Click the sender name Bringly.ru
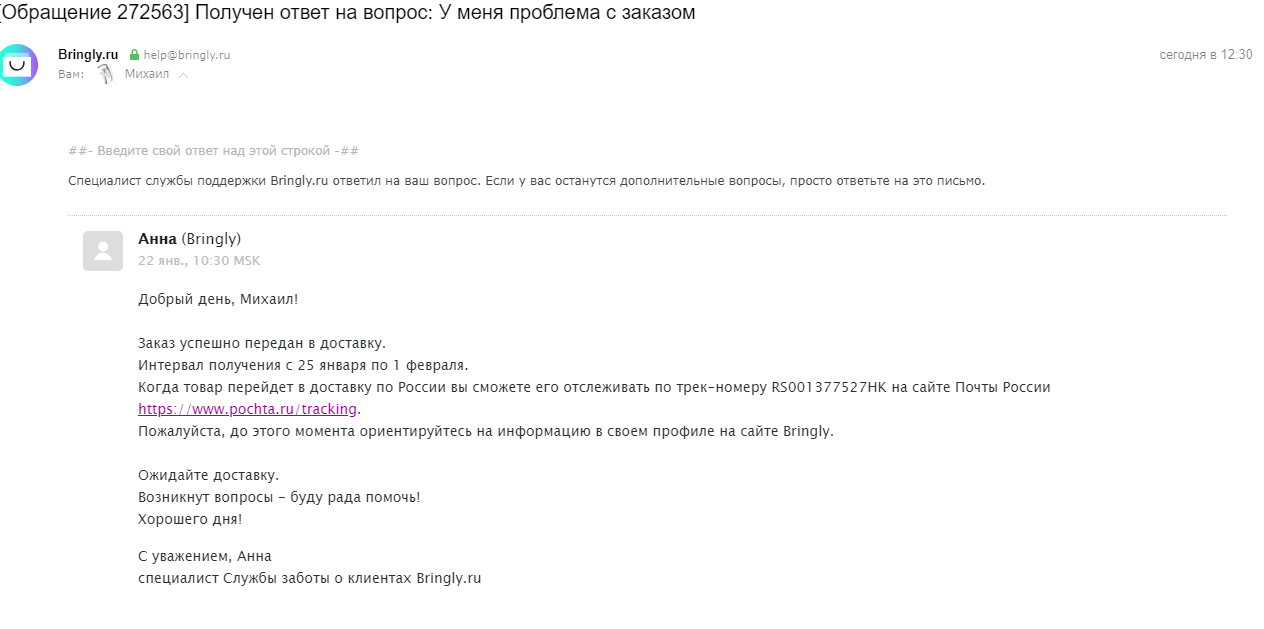This screenshot has width=1264, height=629. pyautogui.click(x=88, y=55)
